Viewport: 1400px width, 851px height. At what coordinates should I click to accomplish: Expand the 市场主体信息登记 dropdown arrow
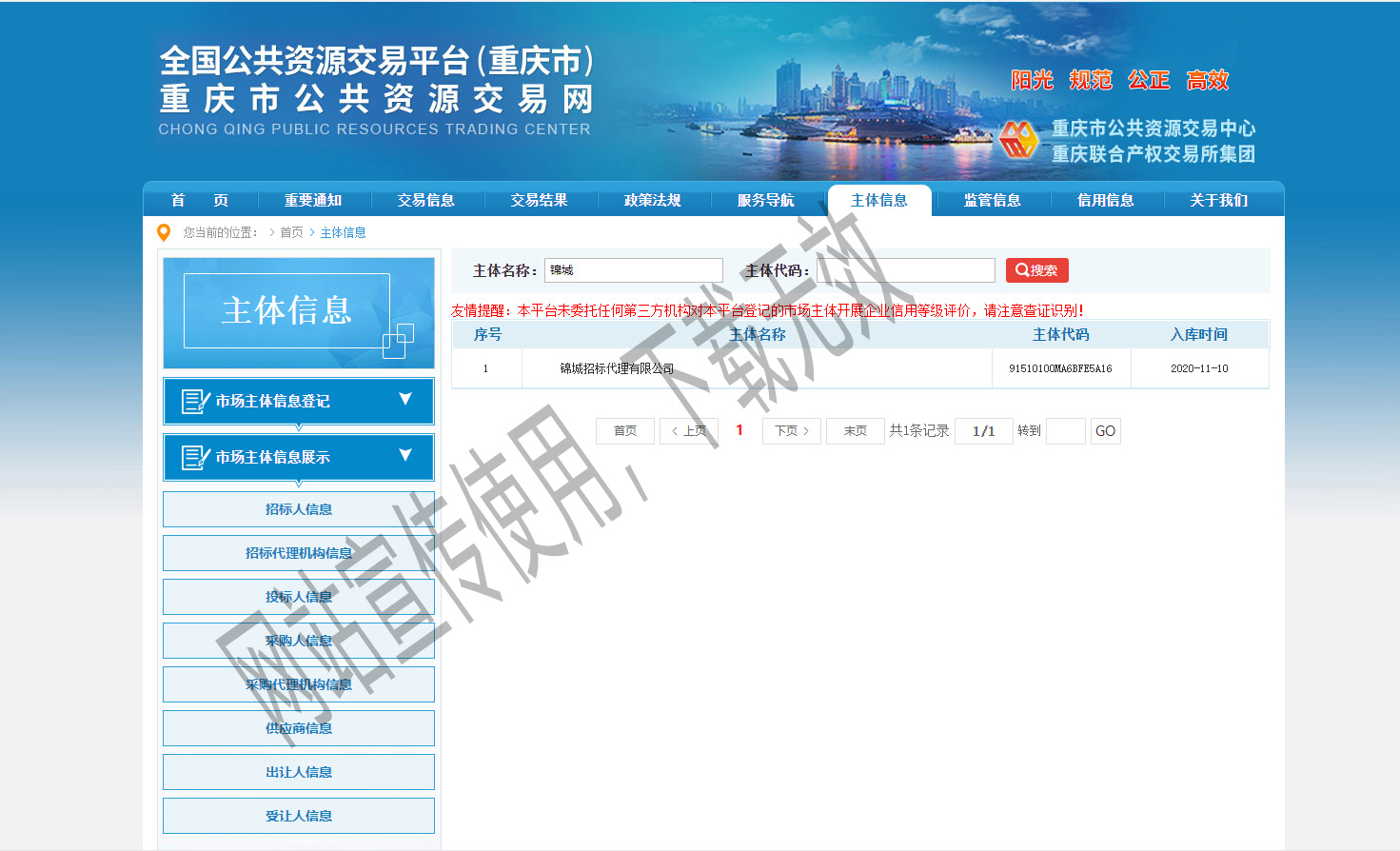(405, 400)
